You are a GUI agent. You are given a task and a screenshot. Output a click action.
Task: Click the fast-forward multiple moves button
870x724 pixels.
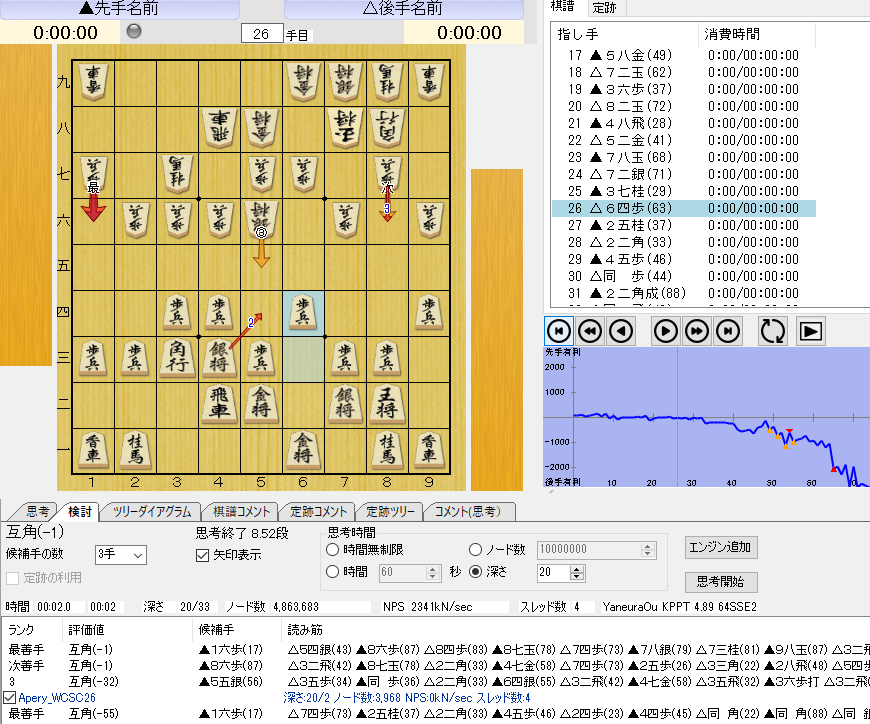[697, 331]
